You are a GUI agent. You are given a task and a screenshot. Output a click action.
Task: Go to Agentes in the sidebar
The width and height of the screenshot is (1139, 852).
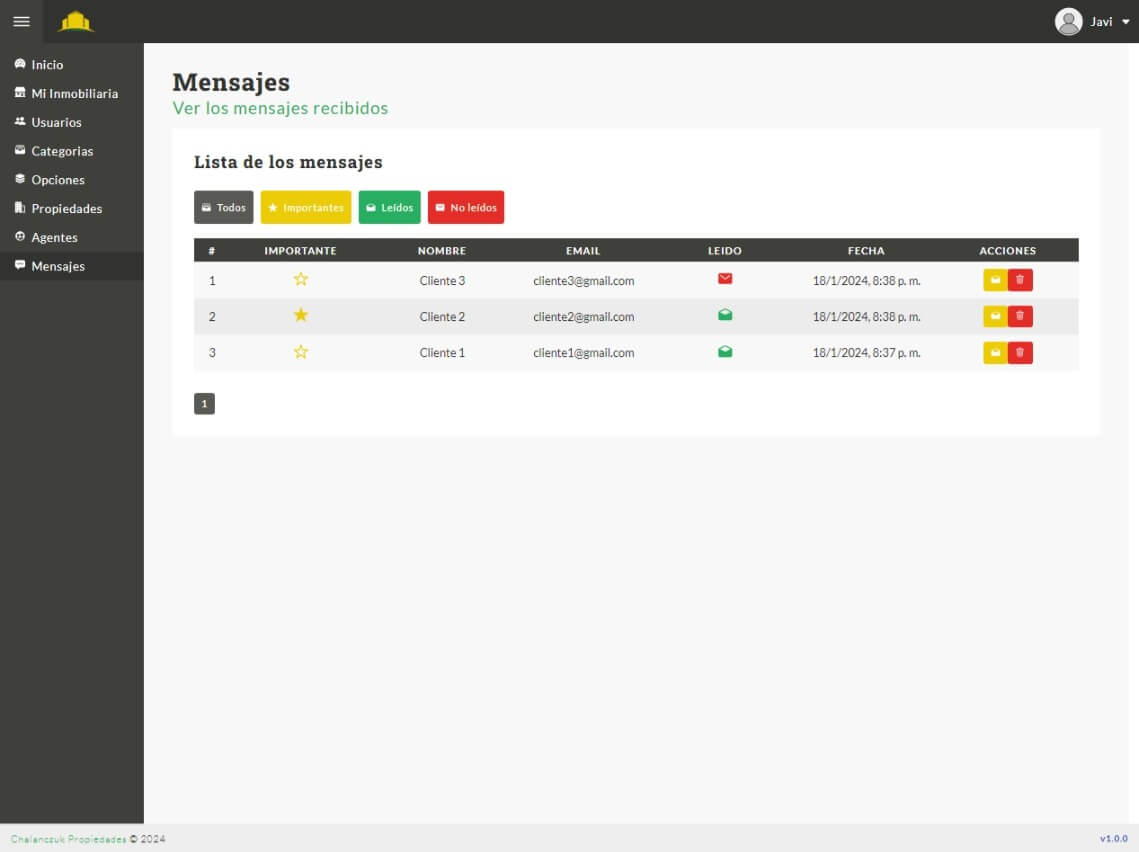tap(54, 238)
